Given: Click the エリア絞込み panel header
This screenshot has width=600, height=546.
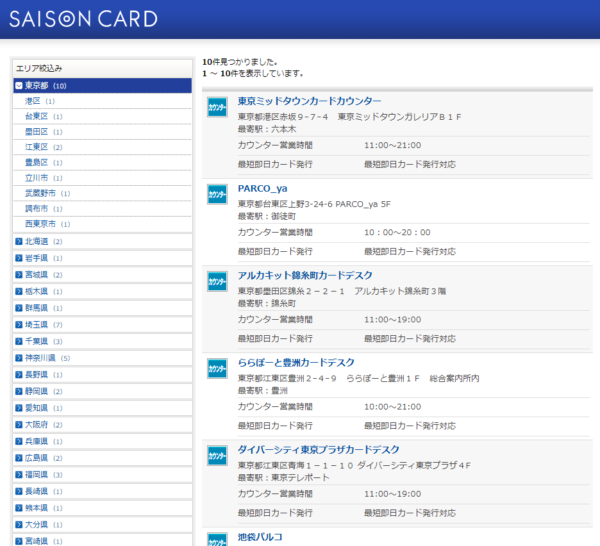Looking at the screenshot, I should click(103, 68).
